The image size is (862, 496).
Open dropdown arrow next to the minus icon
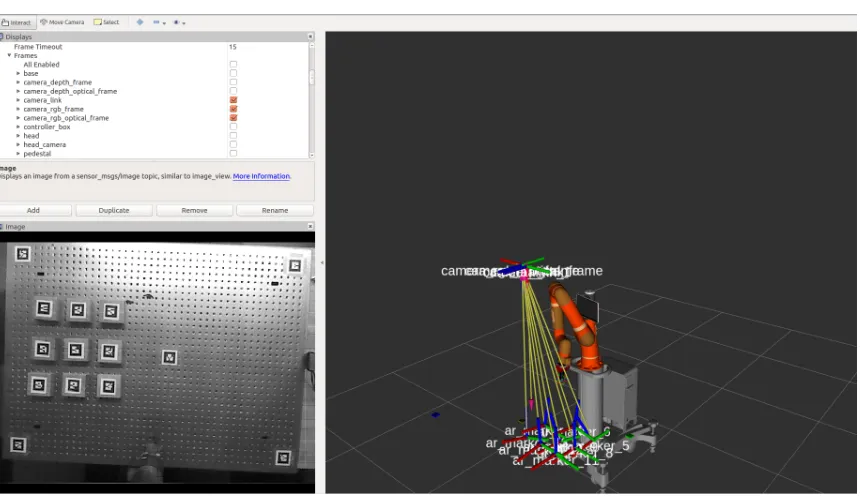(x=164, y=23)
